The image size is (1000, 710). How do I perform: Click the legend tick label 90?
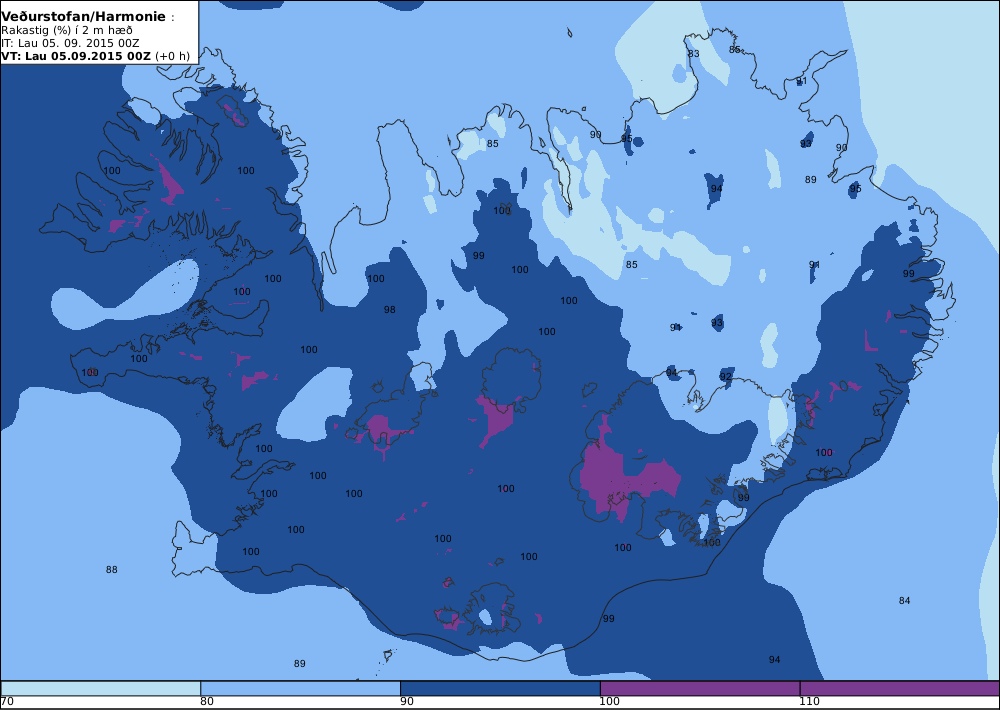407,702
